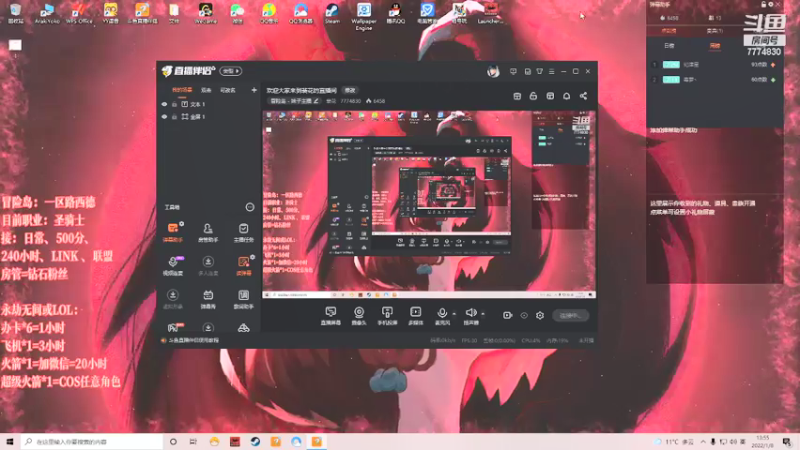Open notification center in system tray

pos(787,441)
